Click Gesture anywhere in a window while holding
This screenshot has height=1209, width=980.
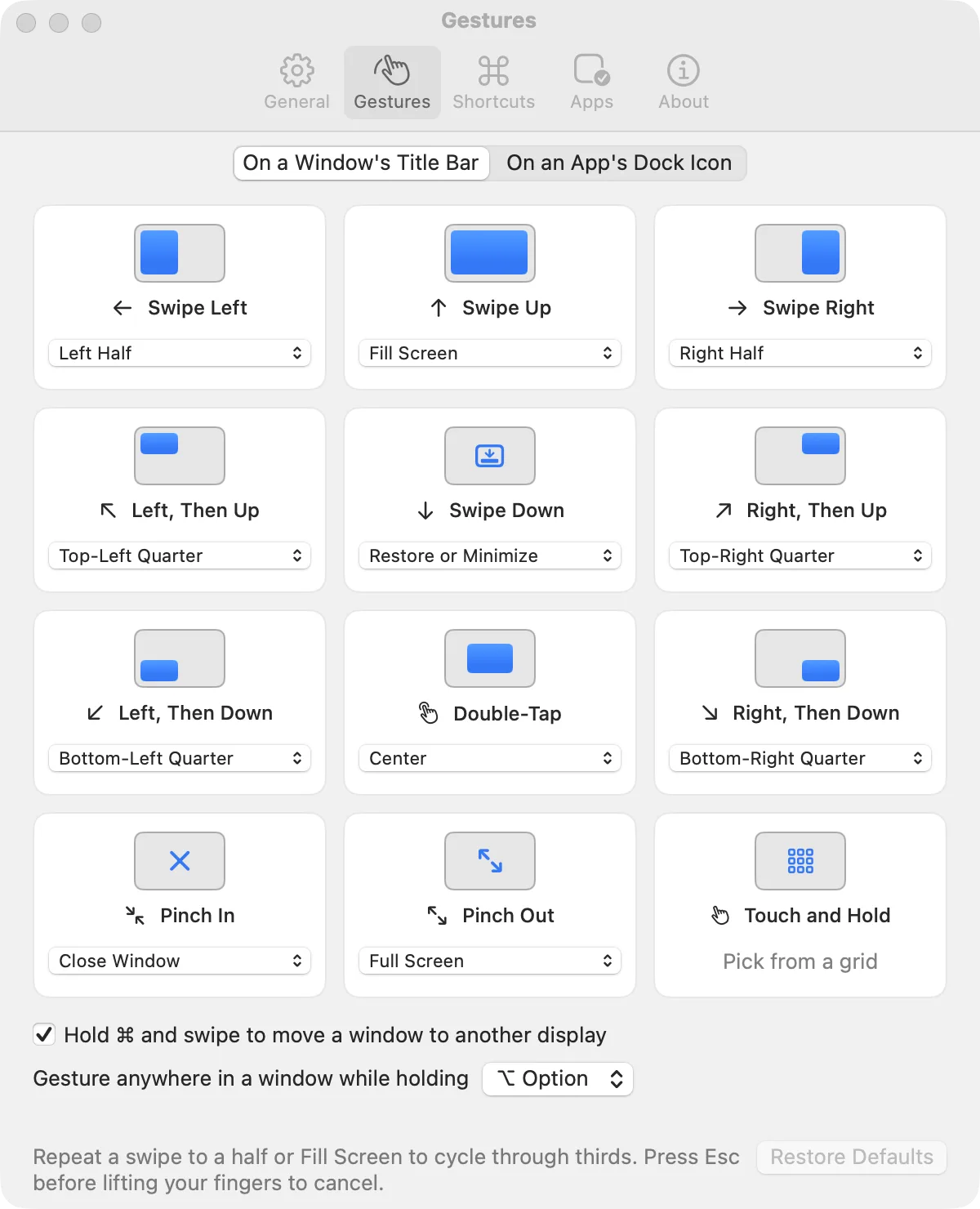tap(251, 1079)
